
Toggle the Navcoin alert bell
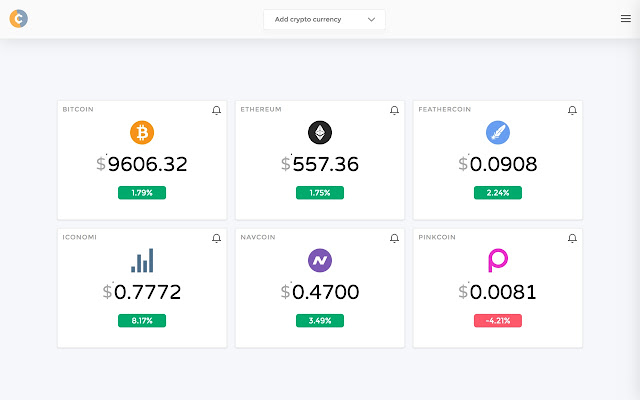pos(394,238)
